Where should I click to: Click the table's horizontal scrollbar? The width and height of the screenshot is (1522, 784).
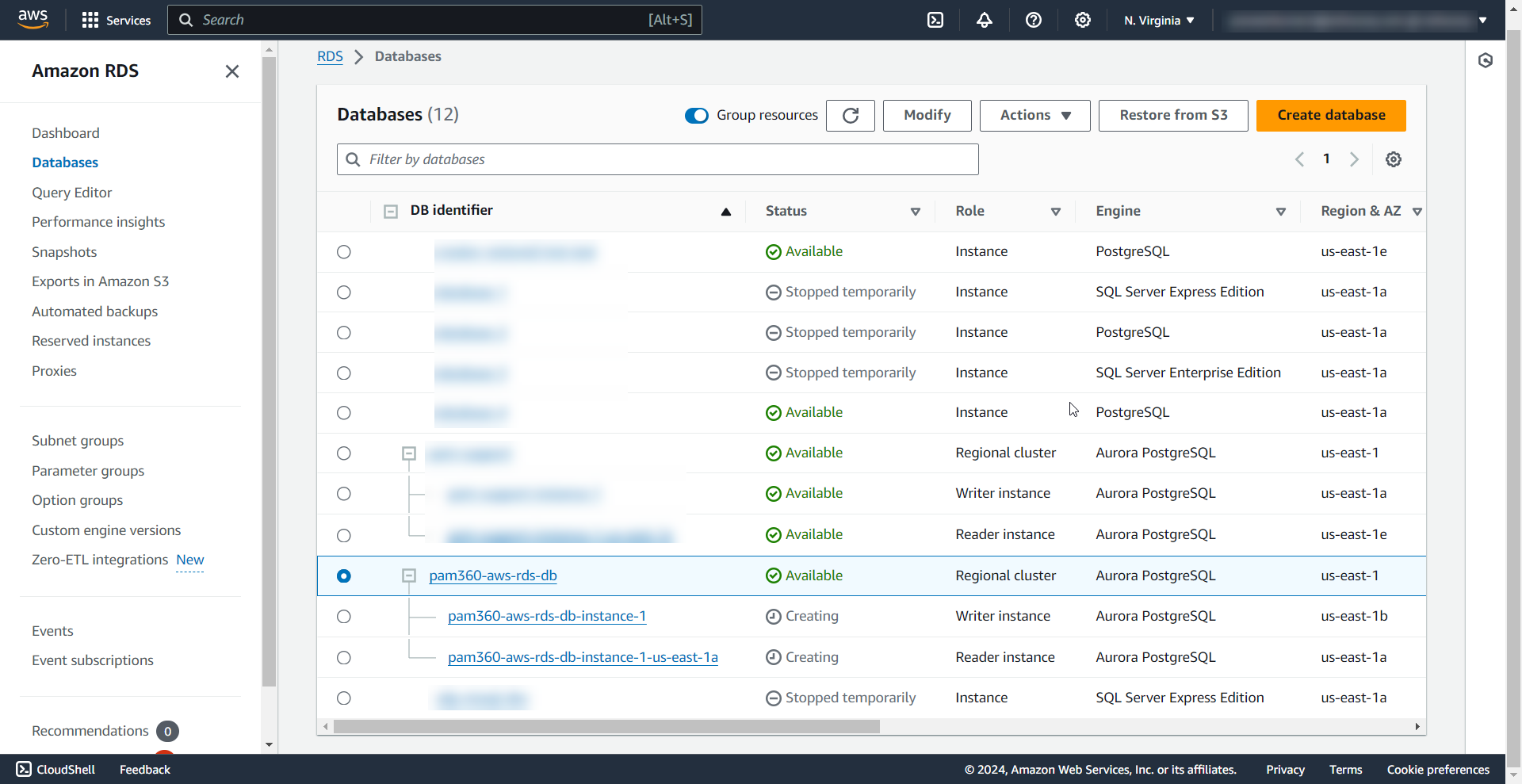(606, 727)
